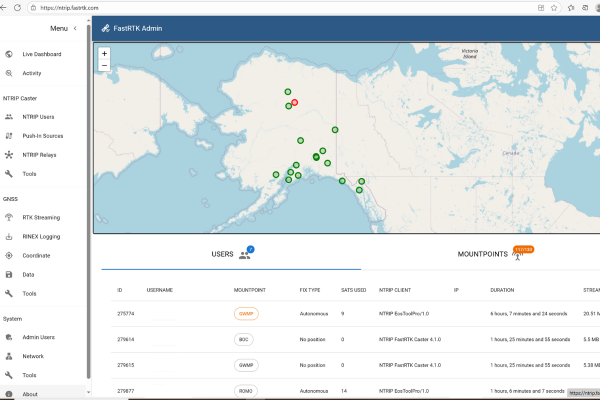Click the Network icon in sidebar
Image resolution: width=600 pixels, height=400 pixels.
[9, 356]
